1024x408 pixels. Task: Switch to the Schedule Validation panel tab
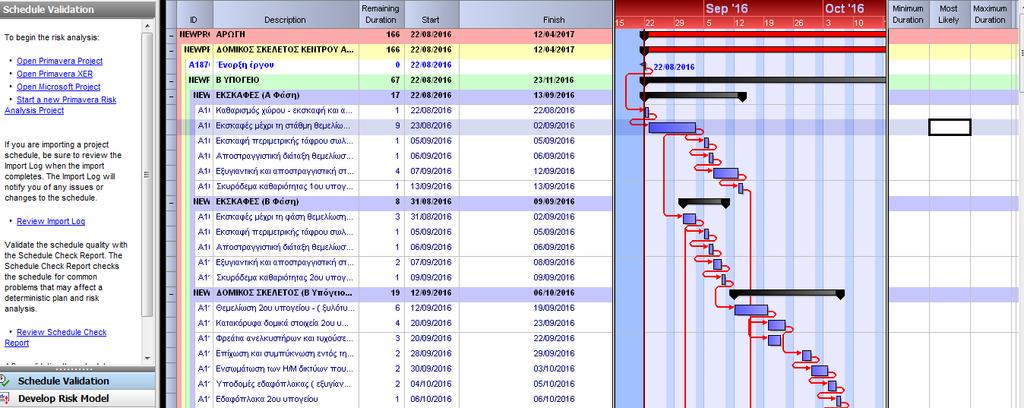tap(78, 381)
